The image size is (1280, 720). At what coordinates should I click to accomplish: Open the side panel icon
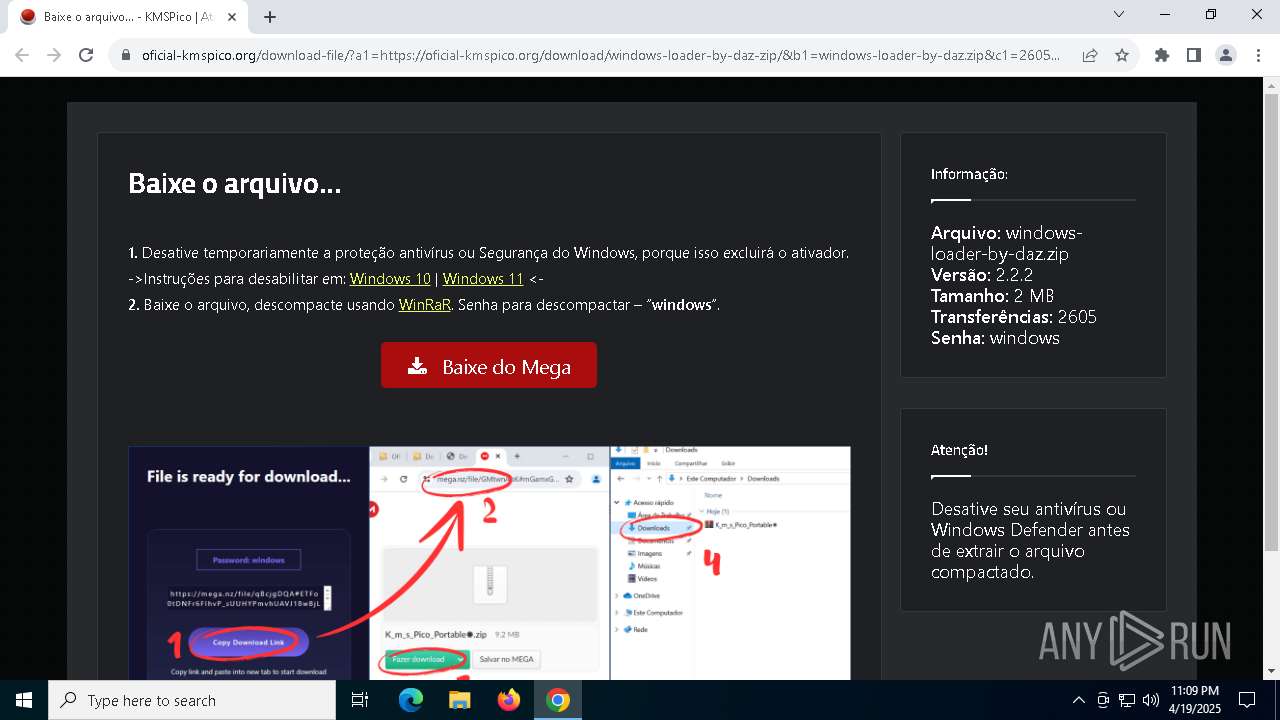coord(1194,56)
